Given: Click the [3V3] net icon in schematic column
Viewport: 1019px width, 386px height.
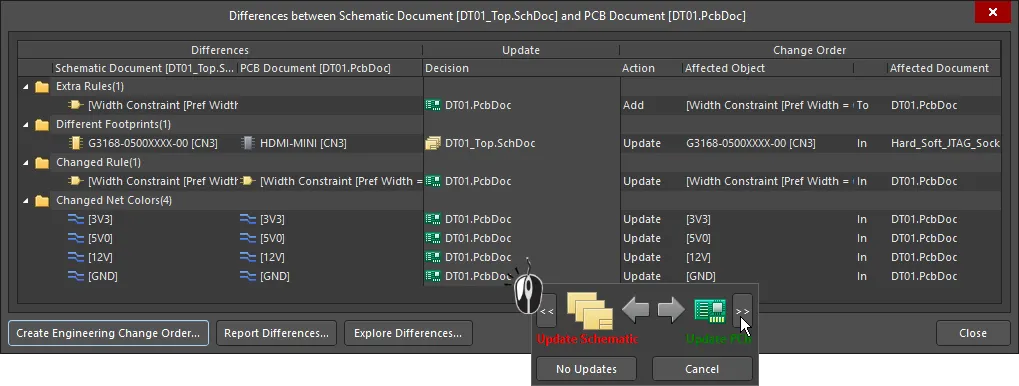Looking at the screenshot, I should click(76, 220).
